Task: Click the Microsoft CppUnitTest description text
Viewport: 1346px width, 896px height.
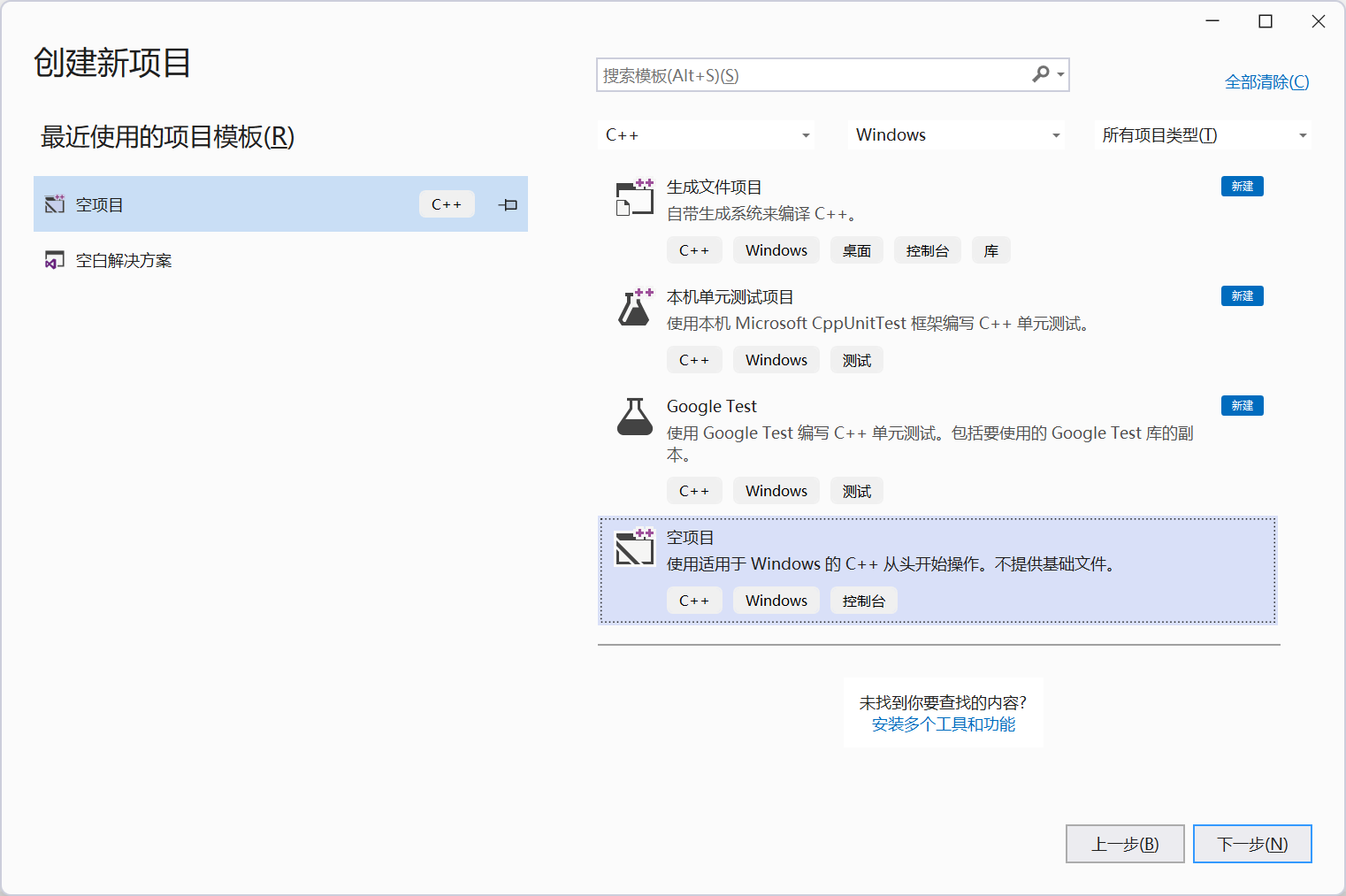Action: click(880, 324)
